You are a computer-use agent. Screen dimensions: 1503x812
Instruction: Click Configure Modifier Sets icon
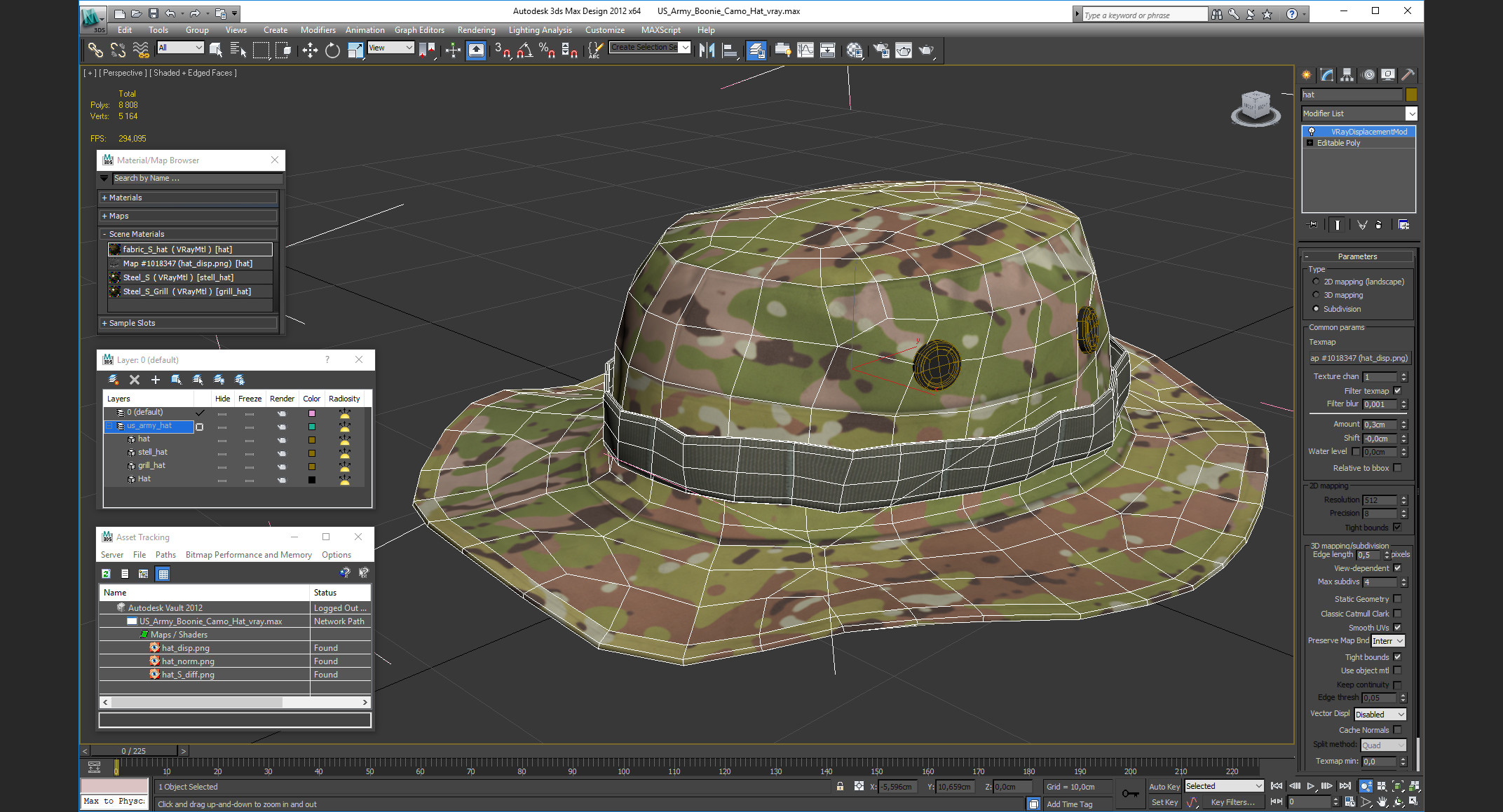[1403, 225]
